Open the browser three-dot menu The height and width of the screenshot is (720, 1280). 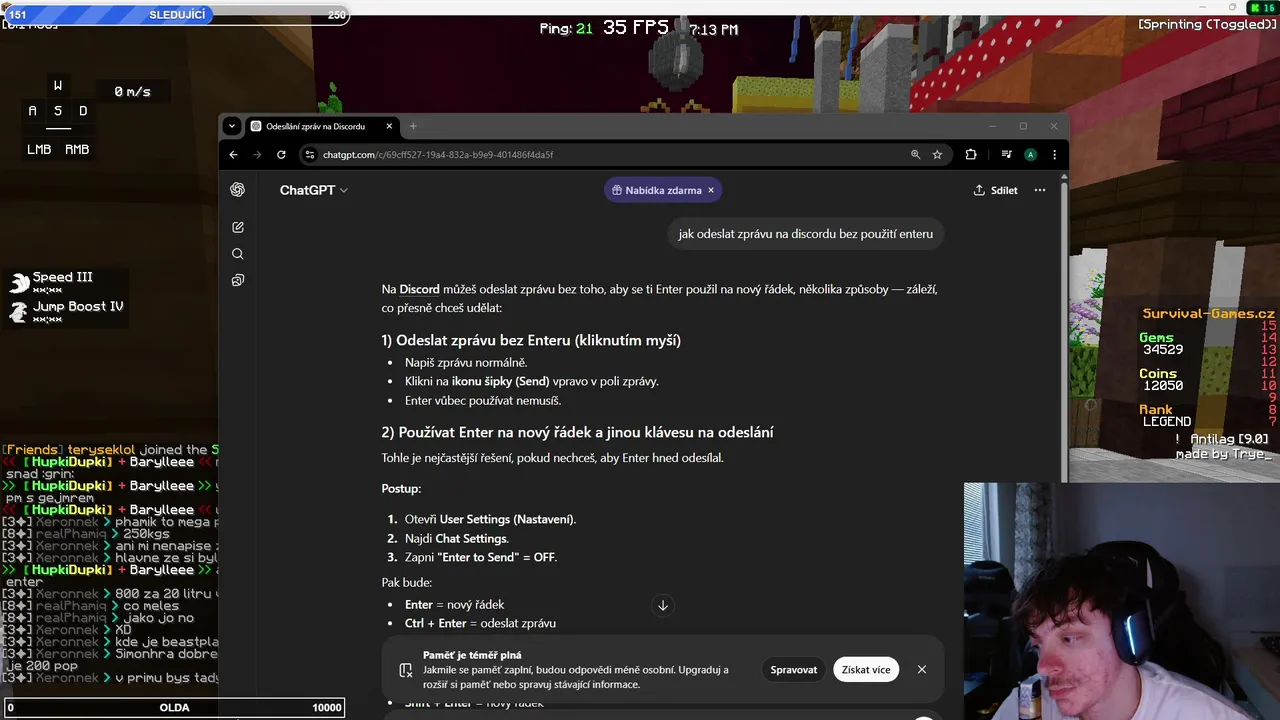[1054, 155]
